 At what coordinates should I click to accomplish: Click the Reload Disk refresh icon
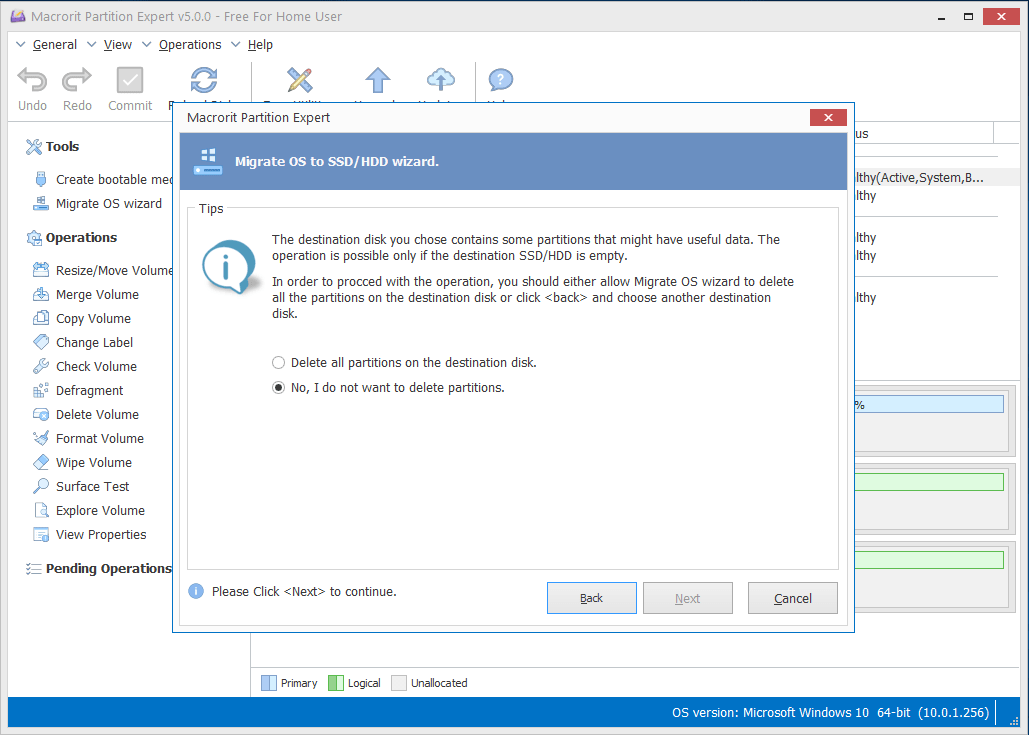(204, 80)
